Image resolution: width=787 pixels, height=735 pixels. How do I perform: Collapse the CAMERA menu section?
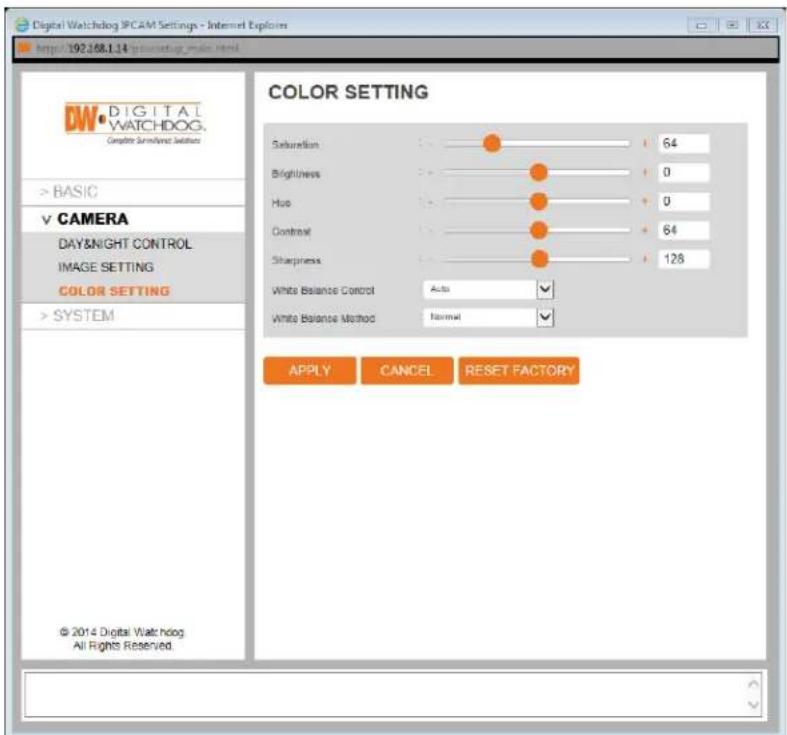click(x=134, y=219)
